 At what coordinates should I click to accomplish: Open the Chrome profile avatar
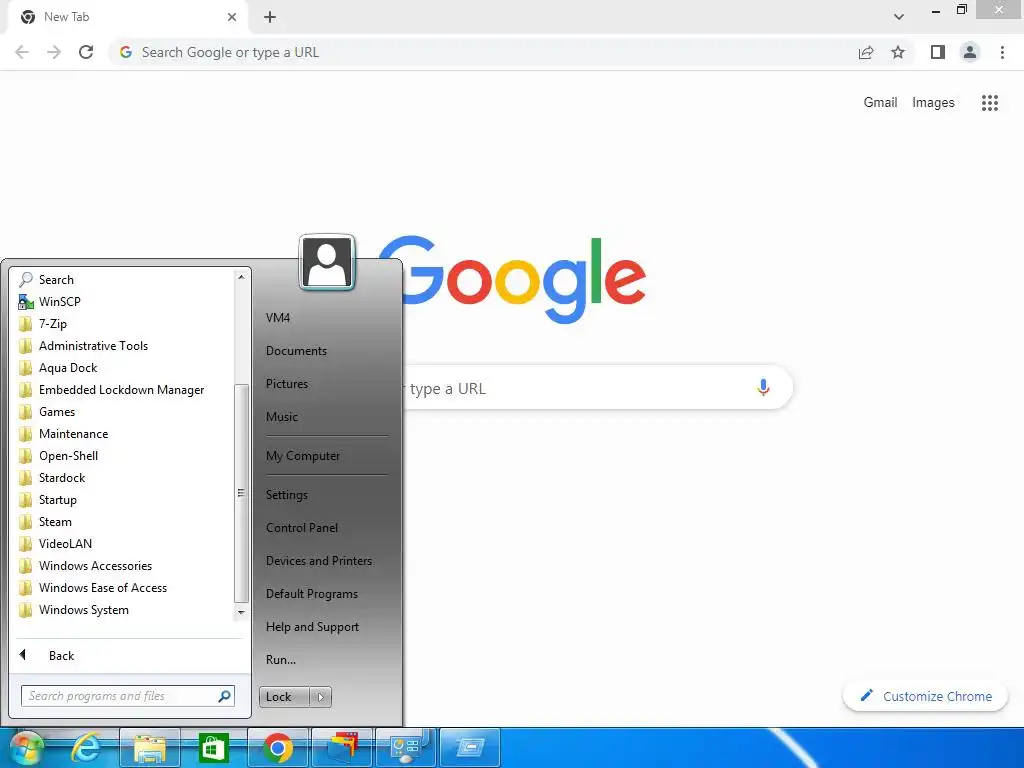pyautogui.click(x=970, y=52)
